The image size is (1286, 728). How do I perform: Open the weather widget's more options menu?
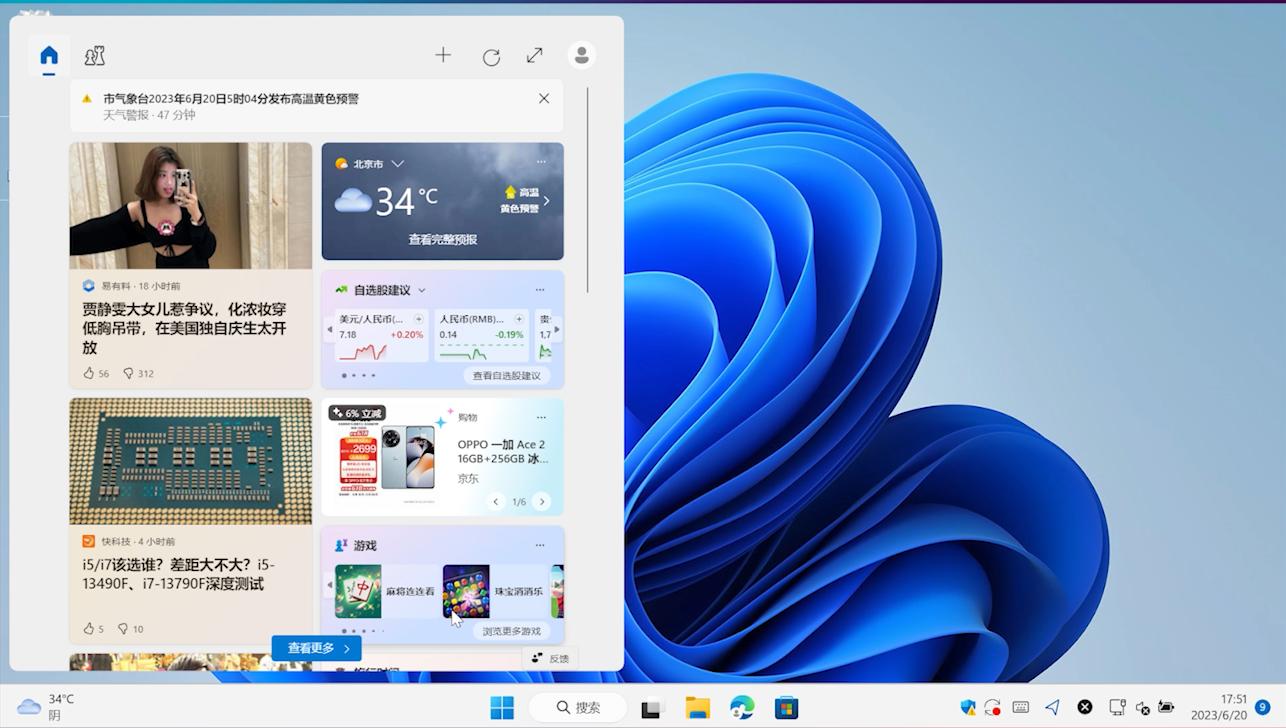[x=541, y=162]
